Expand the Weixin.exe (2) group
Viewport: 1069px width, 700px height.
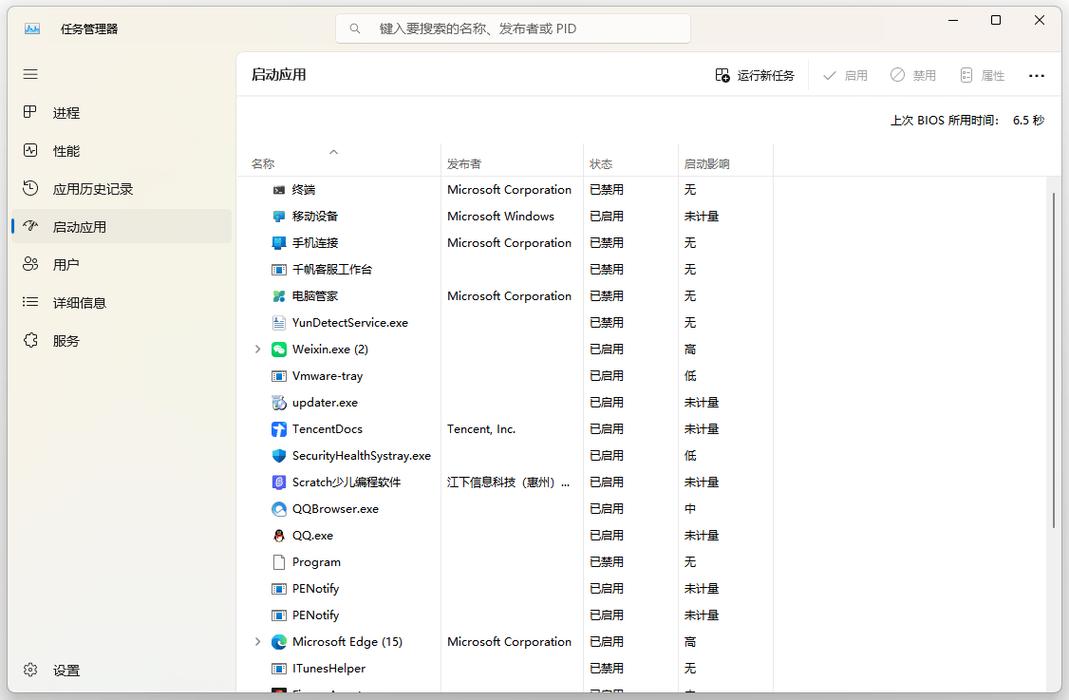[x=258, y=349]
